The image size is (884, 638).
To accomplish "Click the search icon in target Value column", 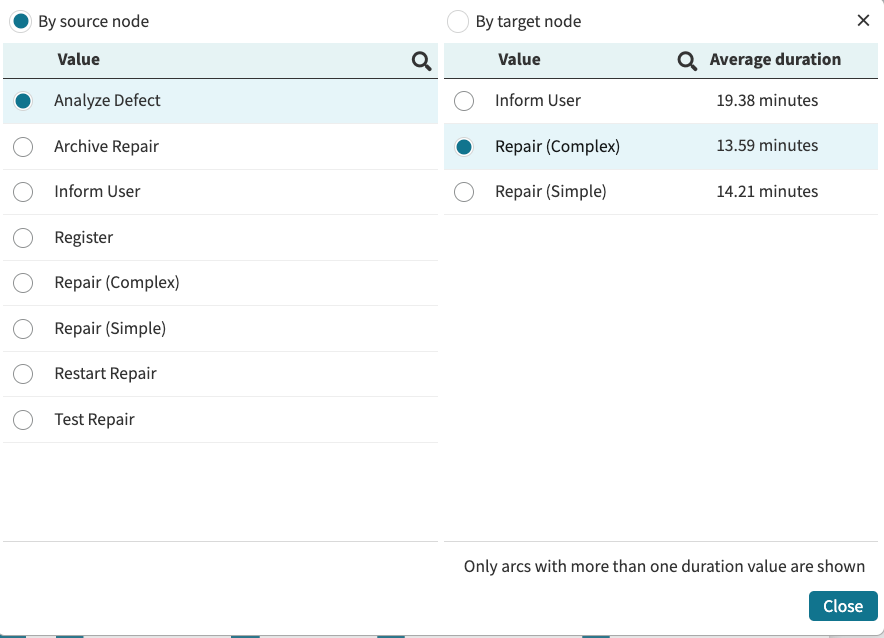I will coord(687,61).
